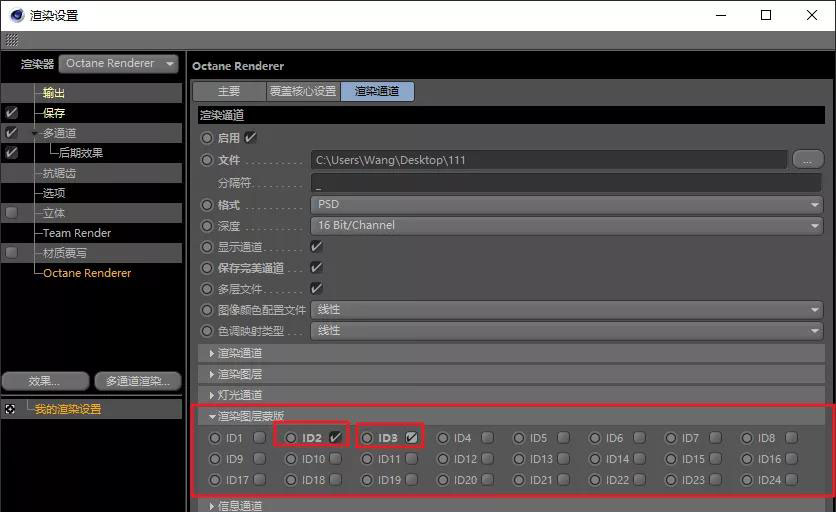This screenshot has width=836, height=512.
Task: Select 抗锯齿 in the settings list
Action: 59,173
